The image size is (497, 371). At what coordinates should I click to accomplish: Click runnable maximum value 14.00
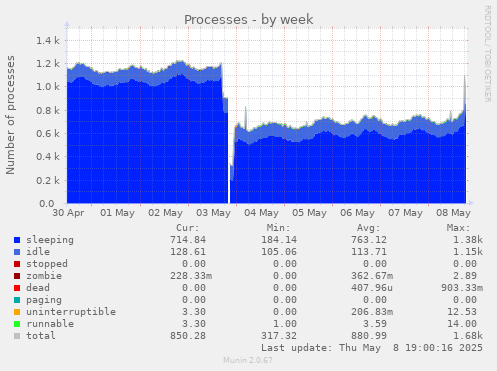pyautogui.click(x=462, y=324)
